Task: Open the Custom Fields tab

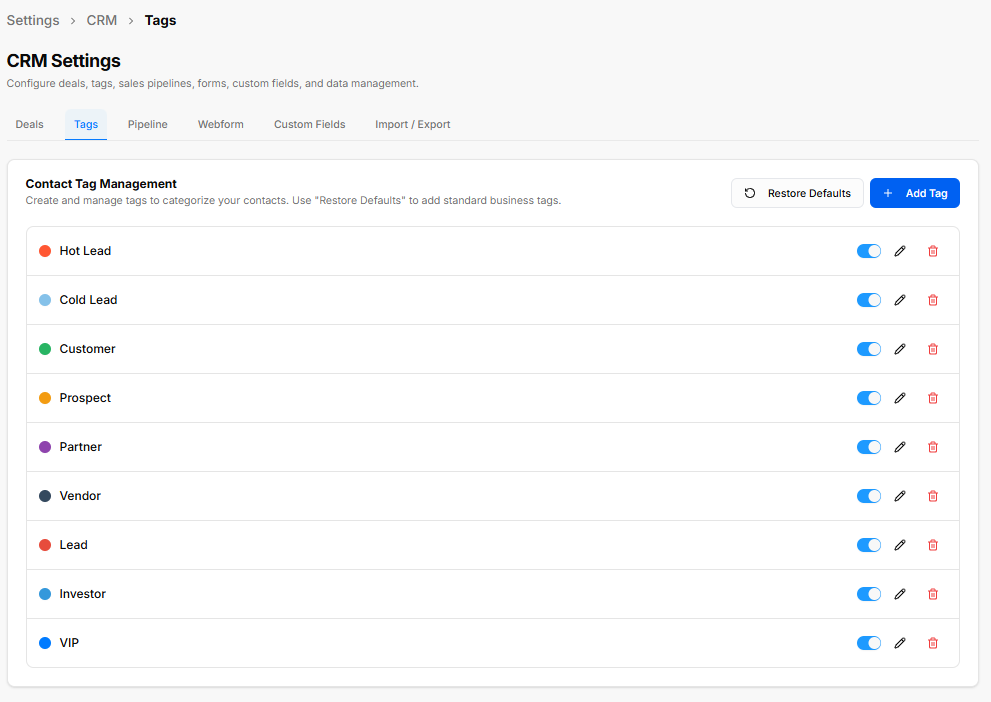Action: pyautogui.click(x=310, y=124)
